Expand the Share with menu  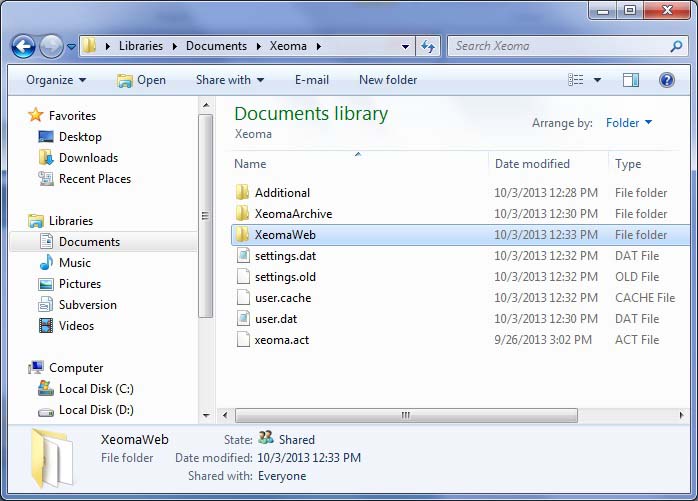pos(230,80)
